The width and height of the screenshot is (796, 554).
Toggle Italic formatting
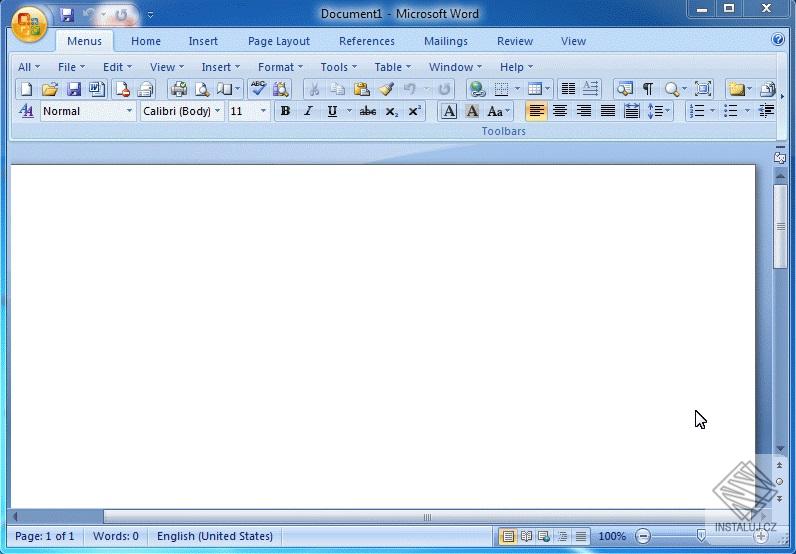click(308, 111)
